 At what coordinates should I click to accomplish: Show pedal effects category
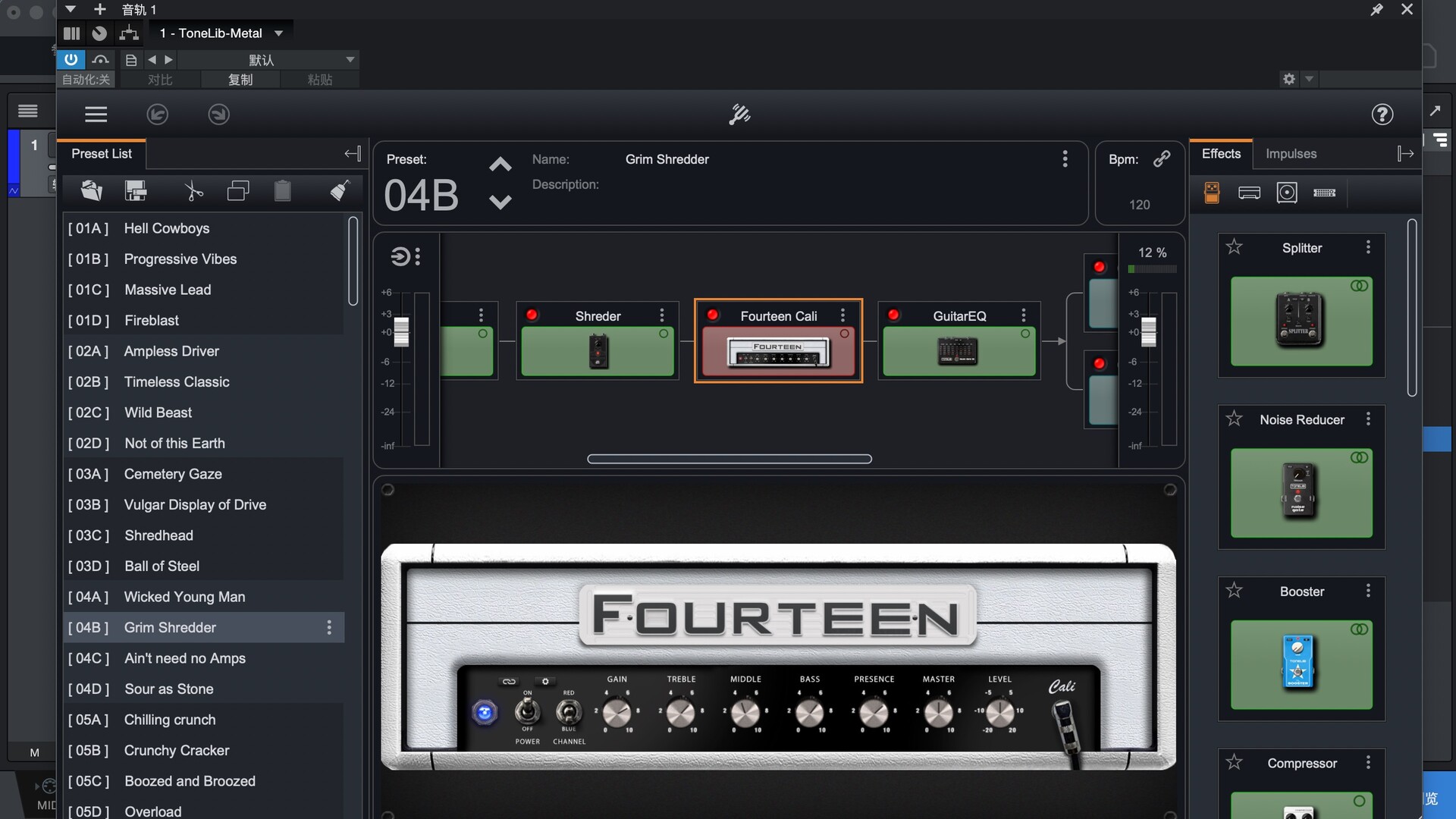(1212, 193)
